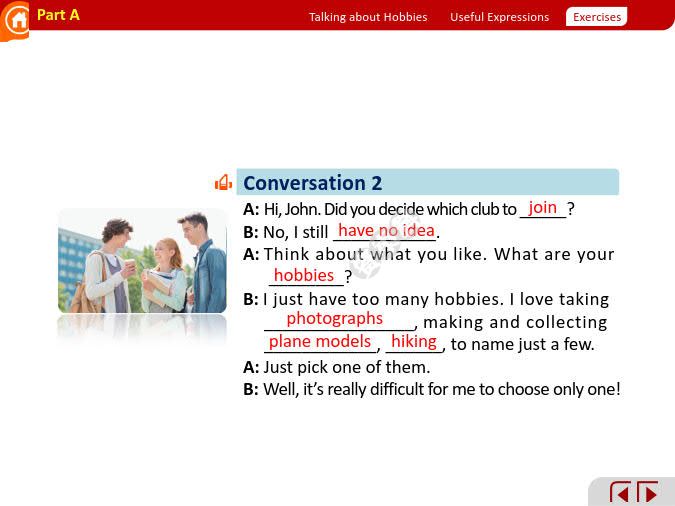Play audio with the speaker icon beside Conversation 2
Viewport: 675px width, 506px height.
pyautogui.click(x=223, y=182)
